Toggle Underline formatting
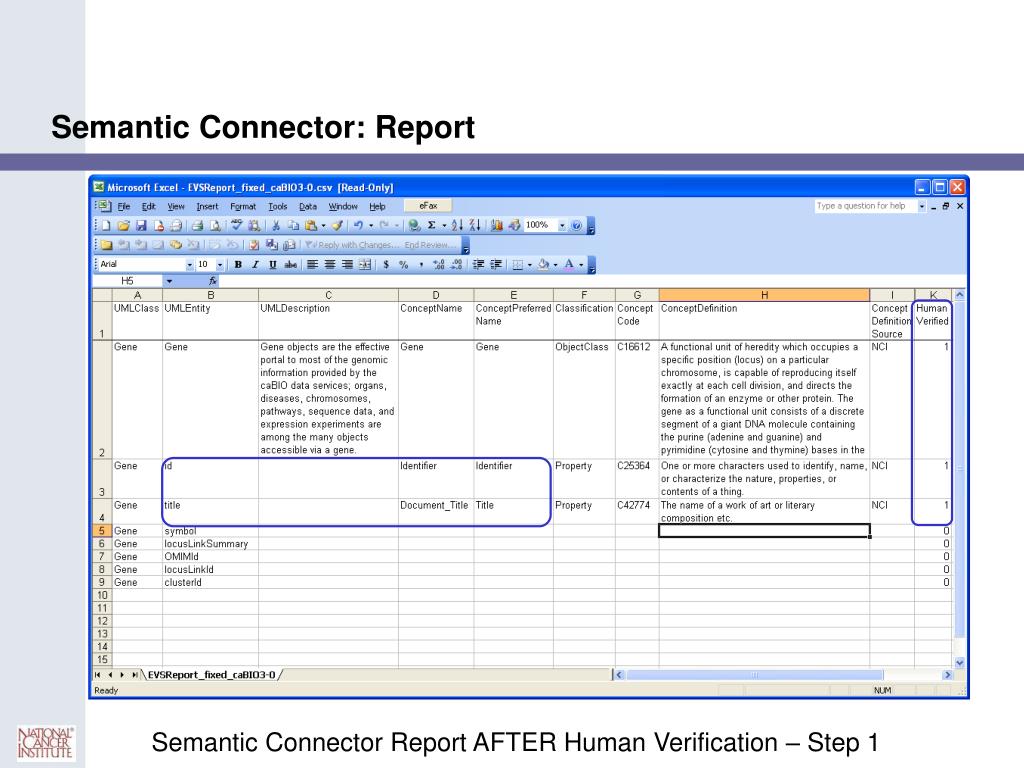Viewport: 1024px width, 768px height. tap(273, 264)
